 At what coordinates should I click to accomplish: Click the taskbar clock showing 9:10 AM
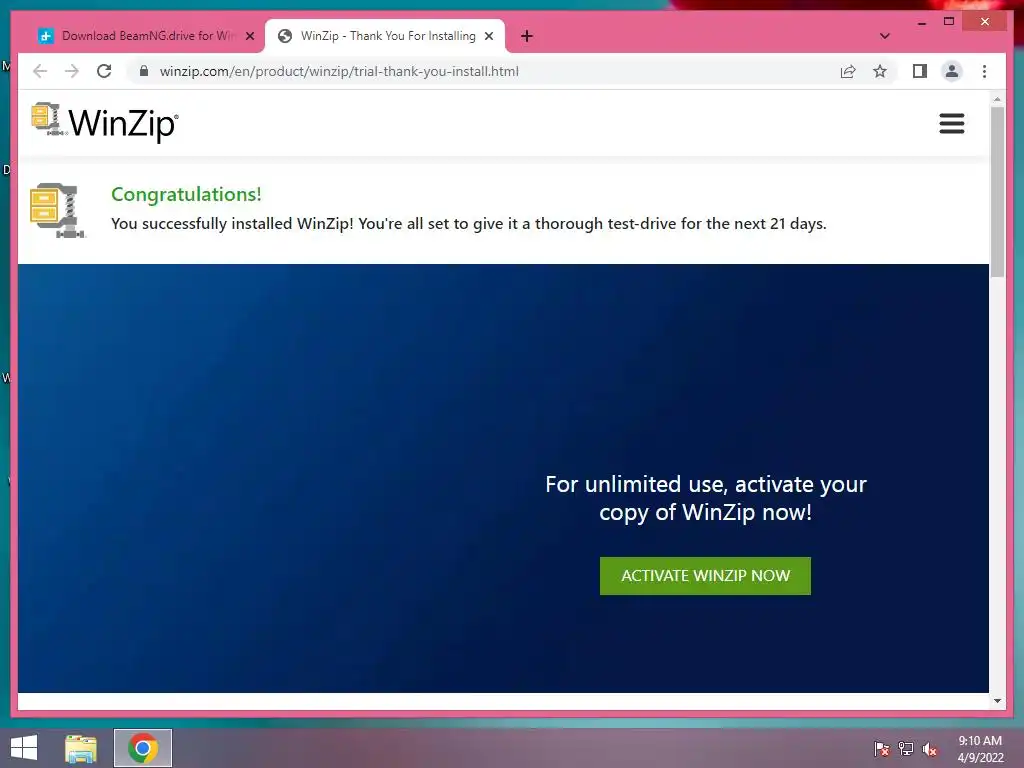point(980,749)
